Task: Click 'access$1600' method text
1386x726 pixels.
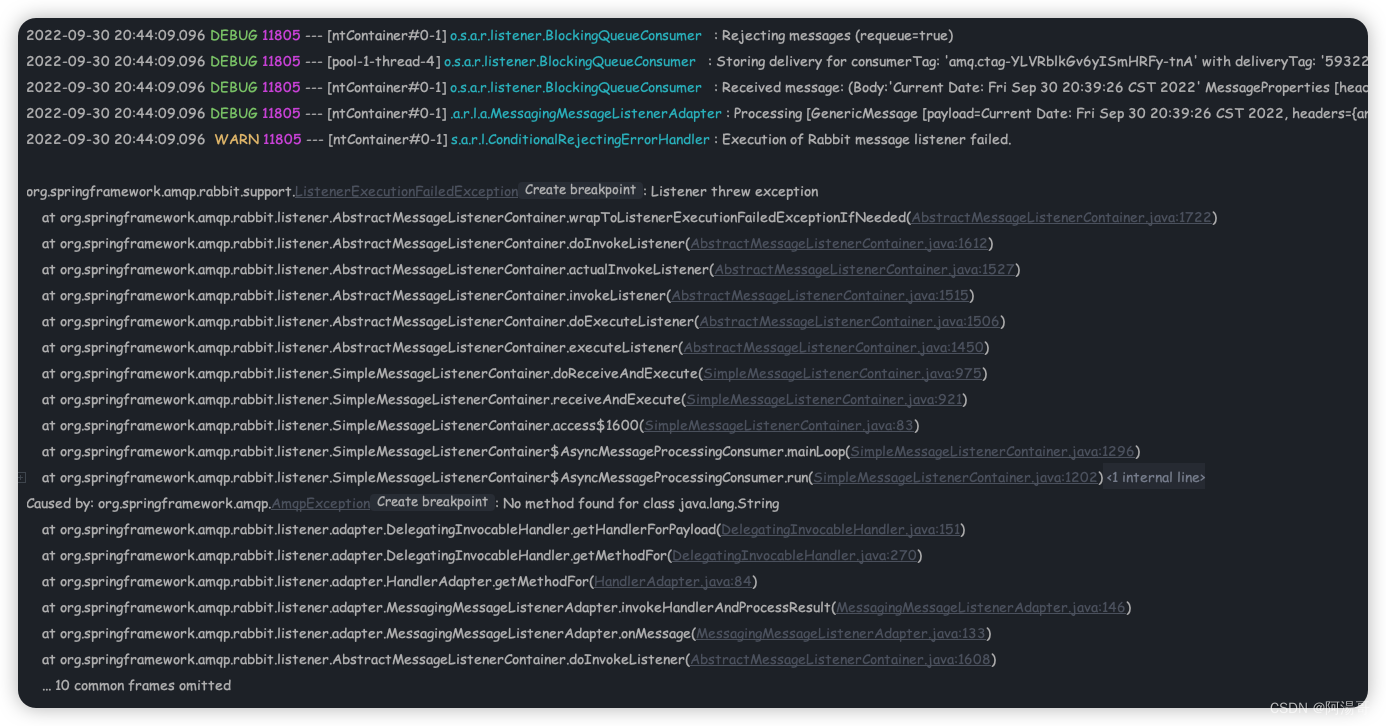Action: point(598,425)
